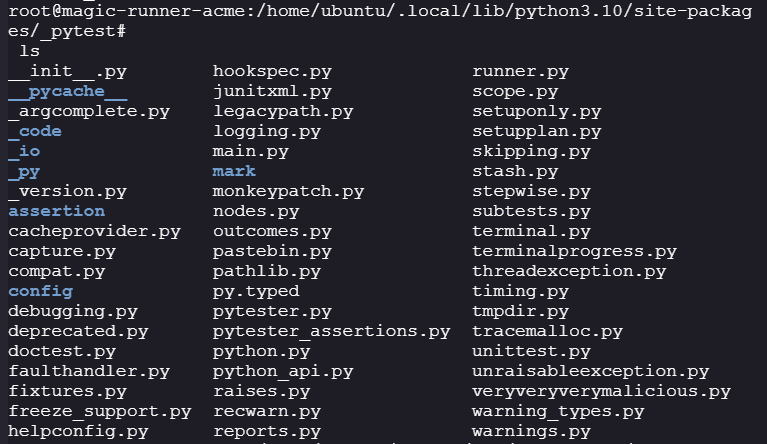The width and height of the screenshot is (767, 444).
Task: Select the unraisableexception.py entry
Action: [590, 371]
